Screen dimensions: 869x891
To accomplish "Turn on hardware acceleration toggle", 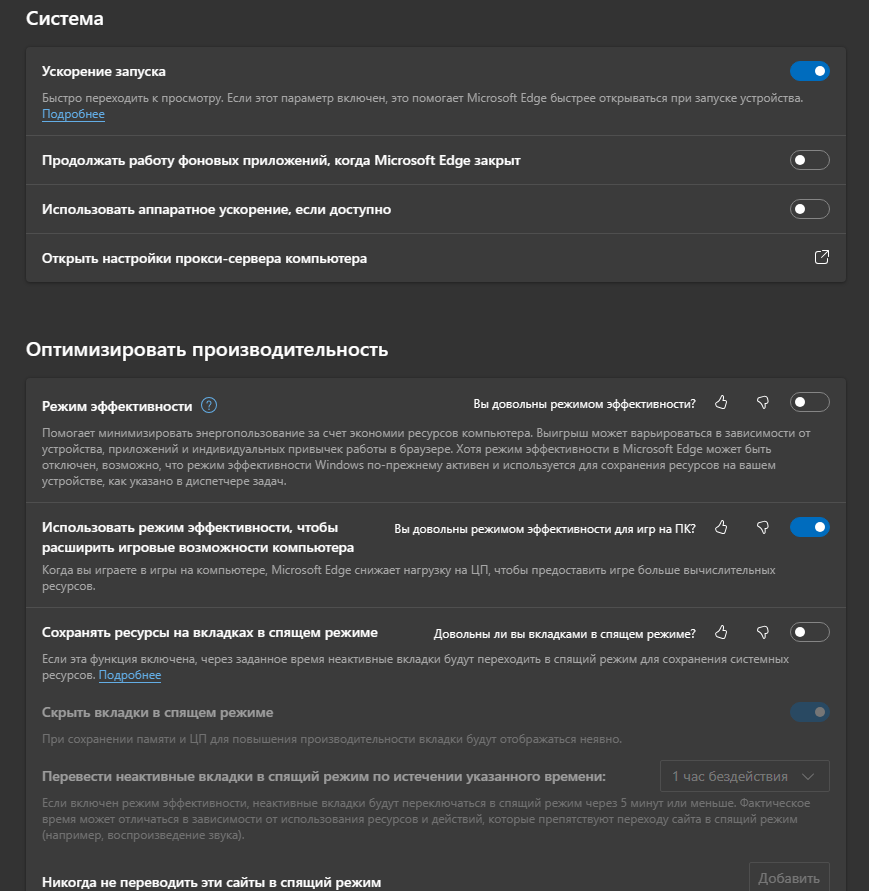I will (x=809, y=209).
